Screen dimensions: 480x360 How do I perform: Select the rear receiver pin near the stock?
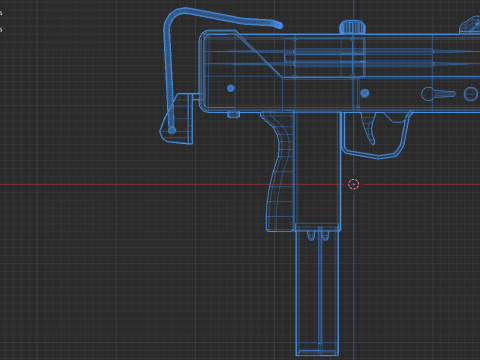click(x=231, y=88)
